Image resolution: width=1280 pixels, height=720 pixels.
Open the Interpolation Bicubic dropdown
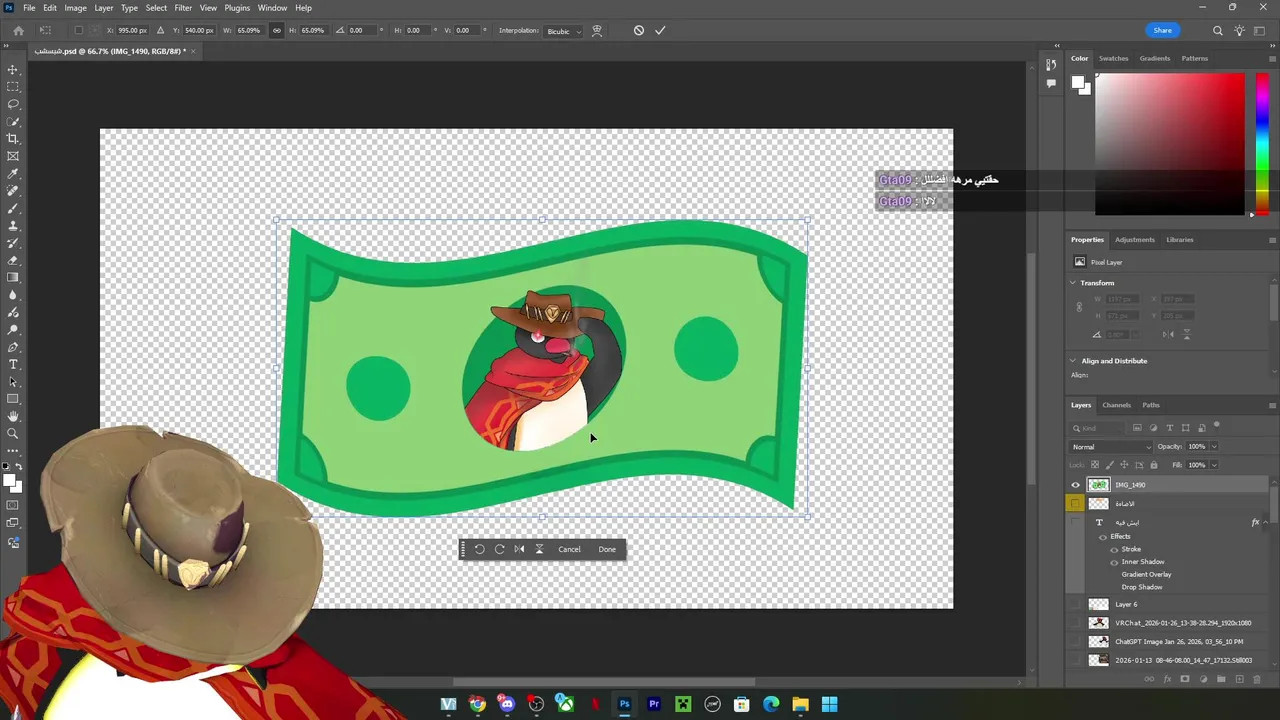563,31
